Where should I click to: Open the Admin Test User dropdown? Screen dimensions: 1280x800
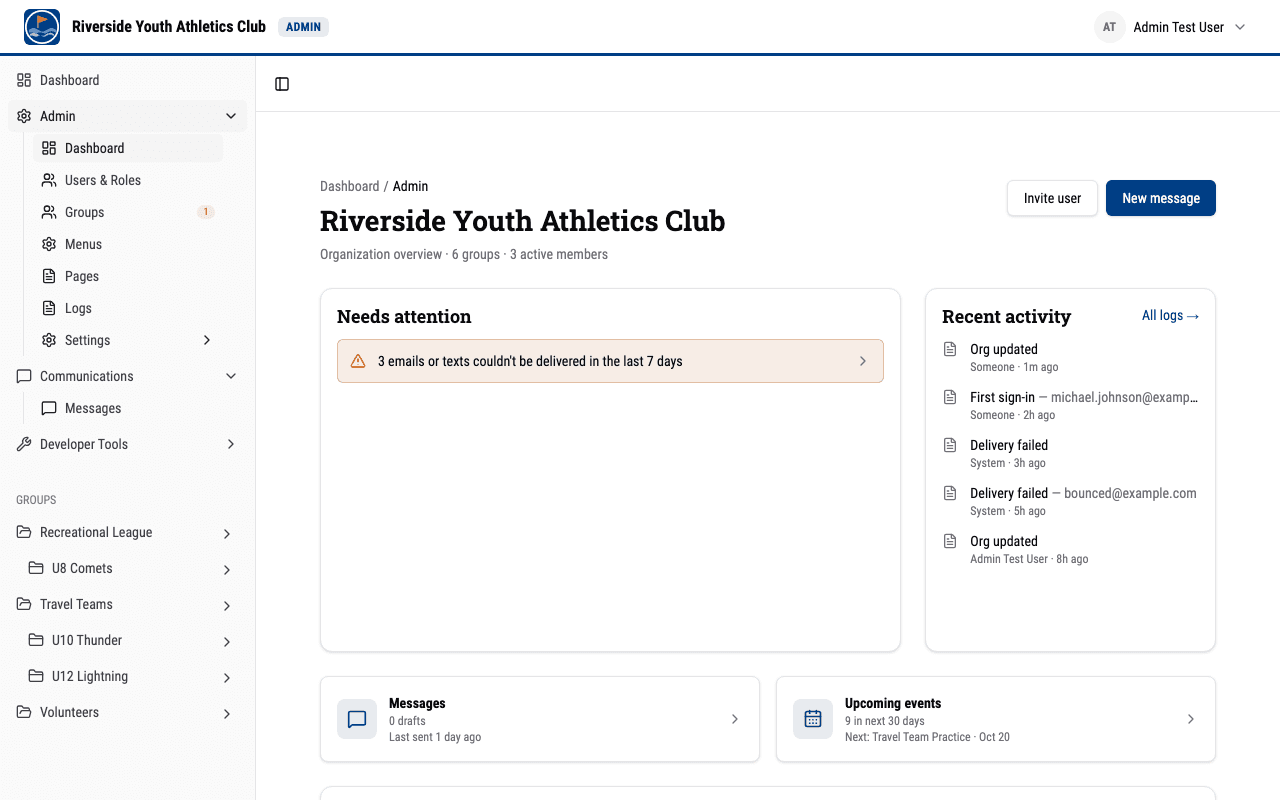[x=1171, y=27]
